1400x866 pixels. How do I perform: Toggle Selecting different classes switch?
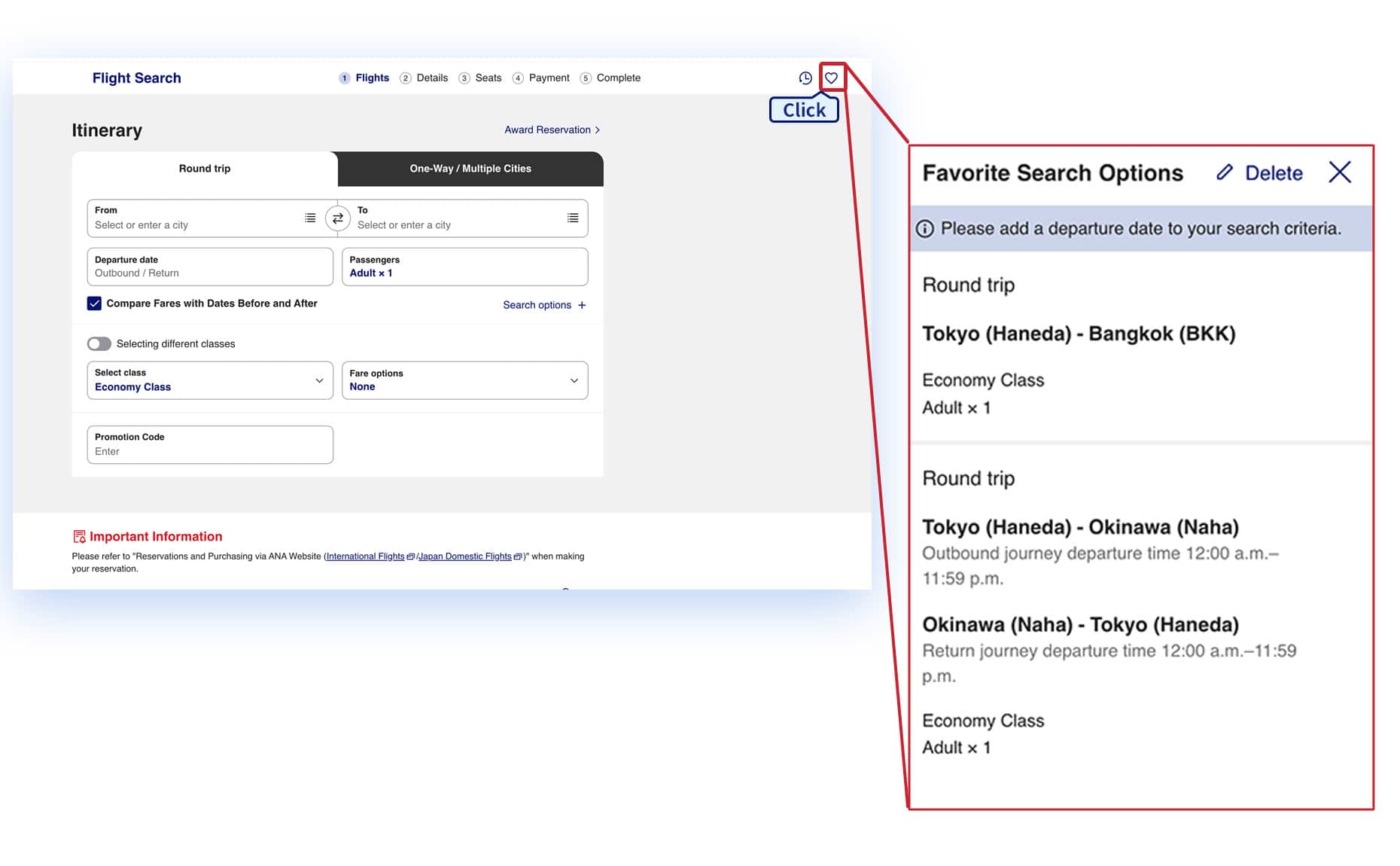click(99, 344)
